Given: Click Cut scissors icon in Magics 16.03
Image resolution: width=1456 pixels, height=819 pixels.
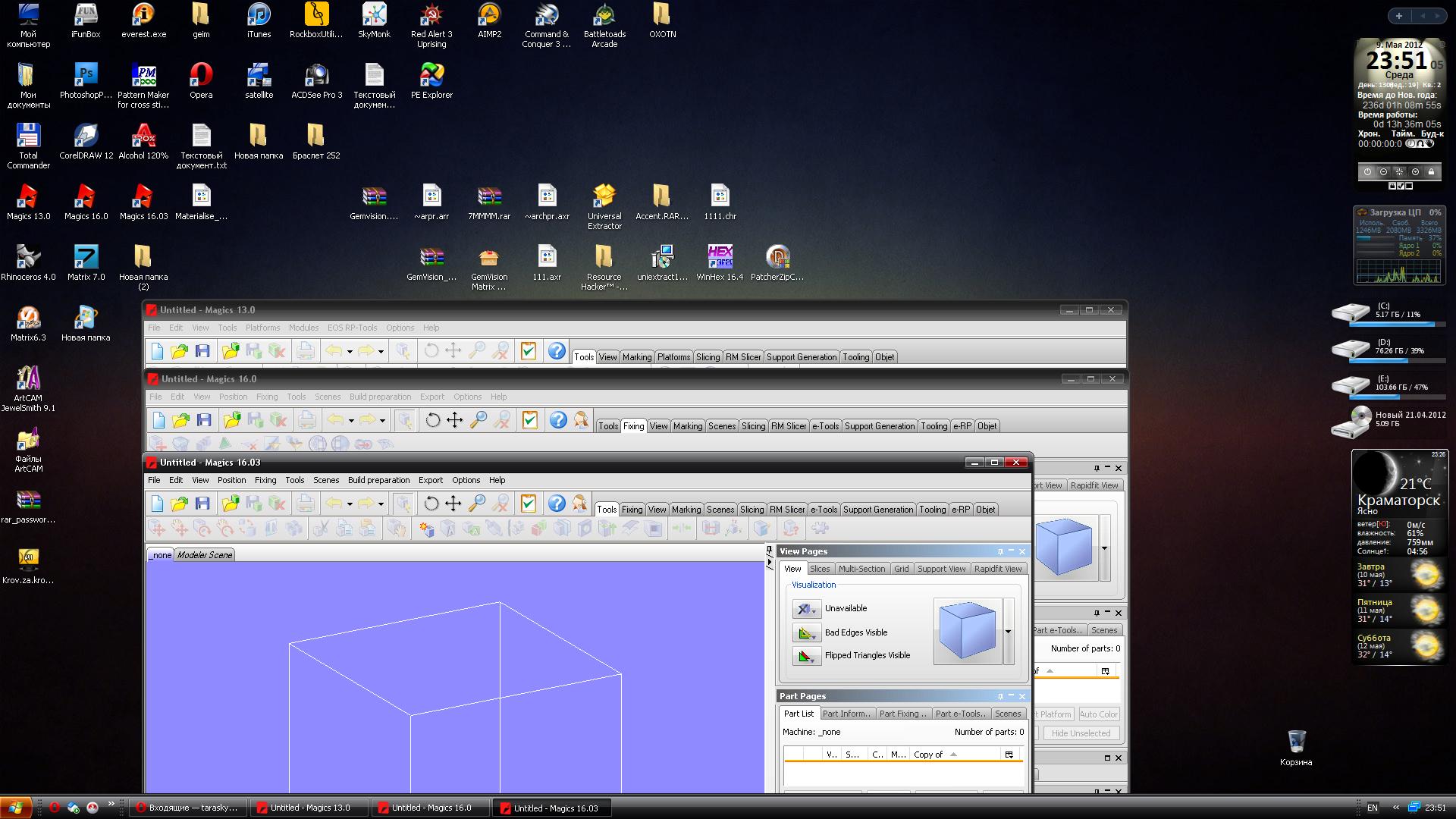Looking at the screenshot, I should (x=321, y=529).
